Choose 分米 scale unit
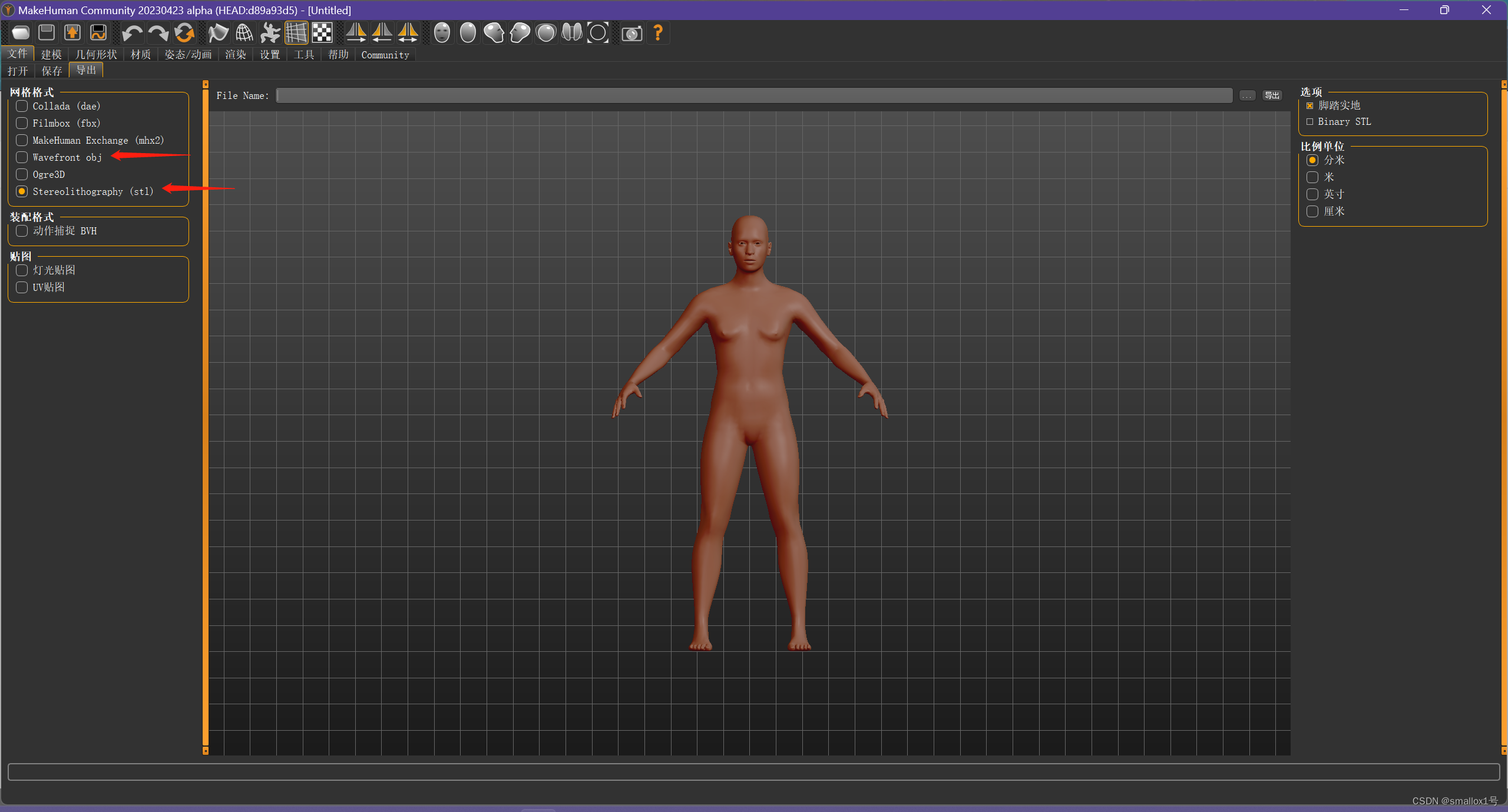 pos(1325,160)
